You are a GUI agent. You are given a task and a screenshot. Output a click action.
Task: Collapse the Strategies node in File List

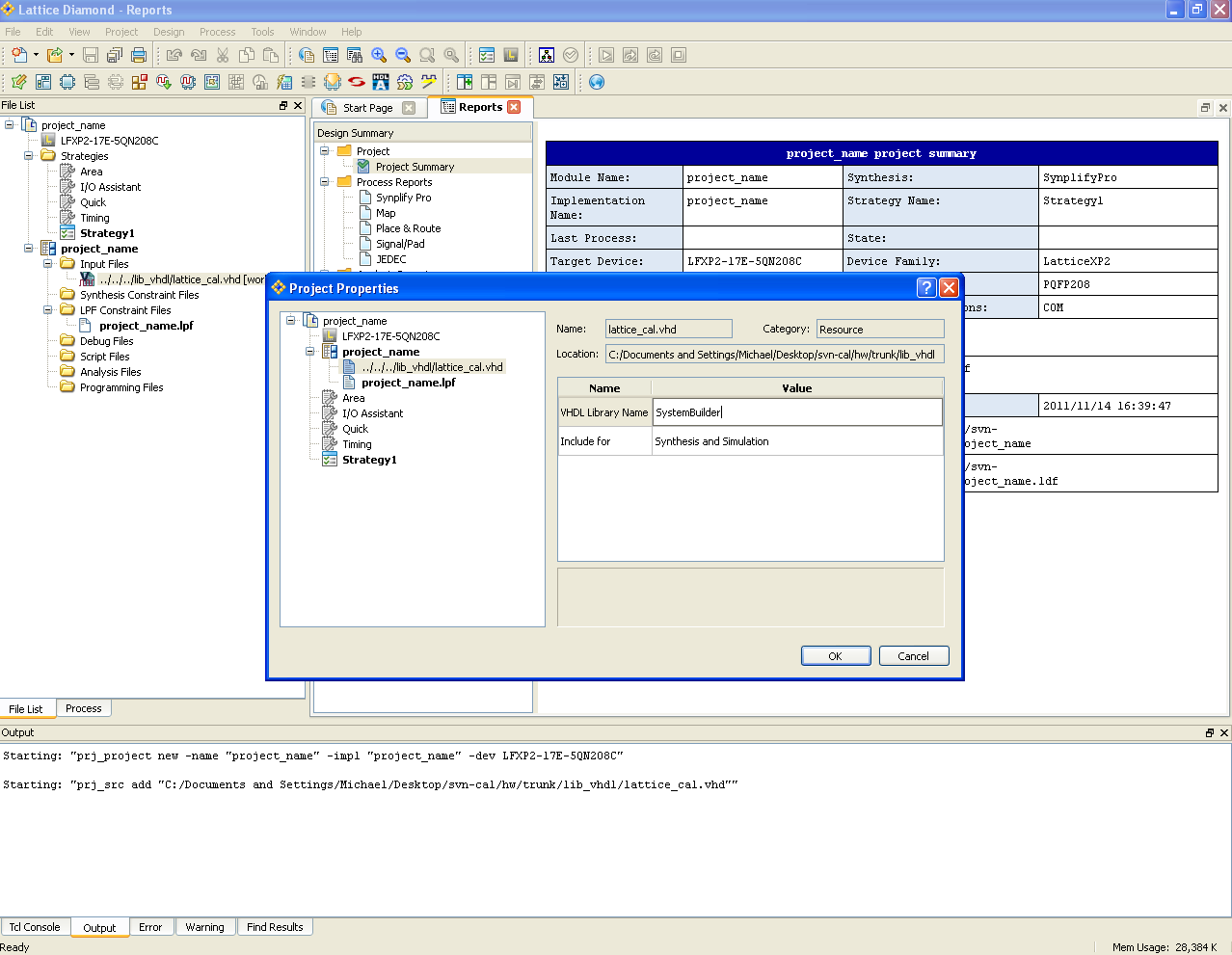tap(29, 155)
